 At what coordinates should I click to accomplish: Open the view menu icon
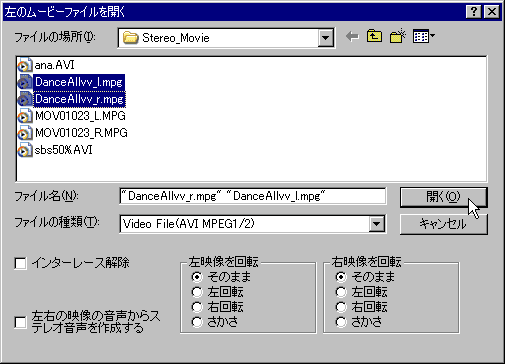tap(423, 36)
